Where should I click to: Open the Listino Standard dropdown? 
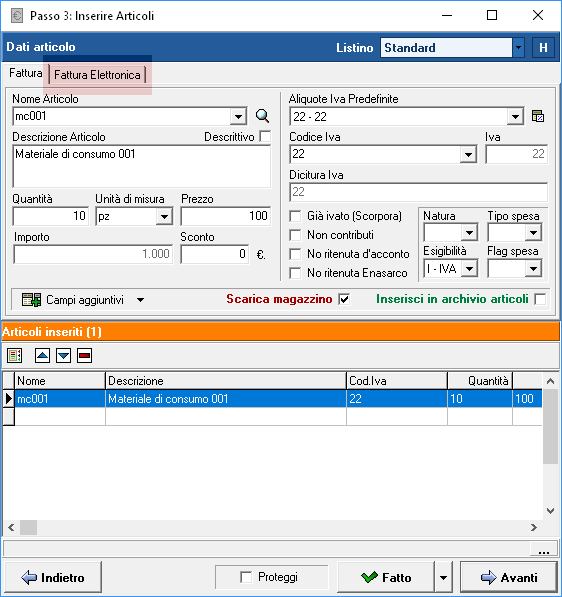pos(518,48)
